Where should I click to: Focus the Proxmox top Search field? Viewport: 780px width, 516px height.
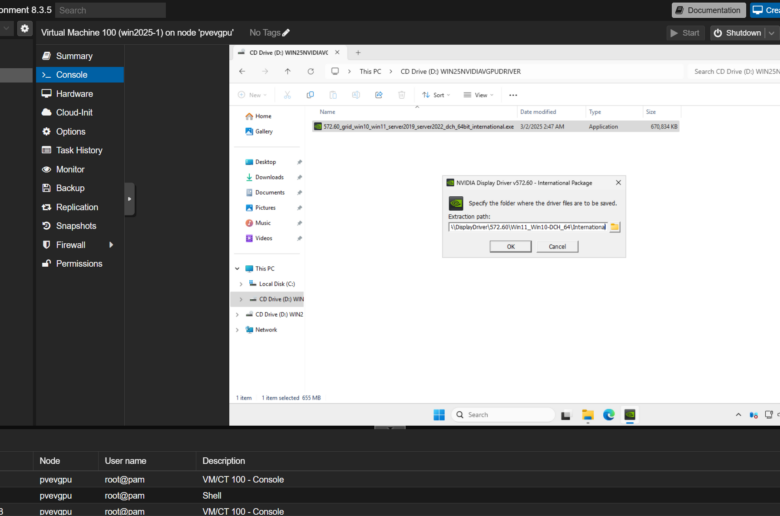coord(110,10)
